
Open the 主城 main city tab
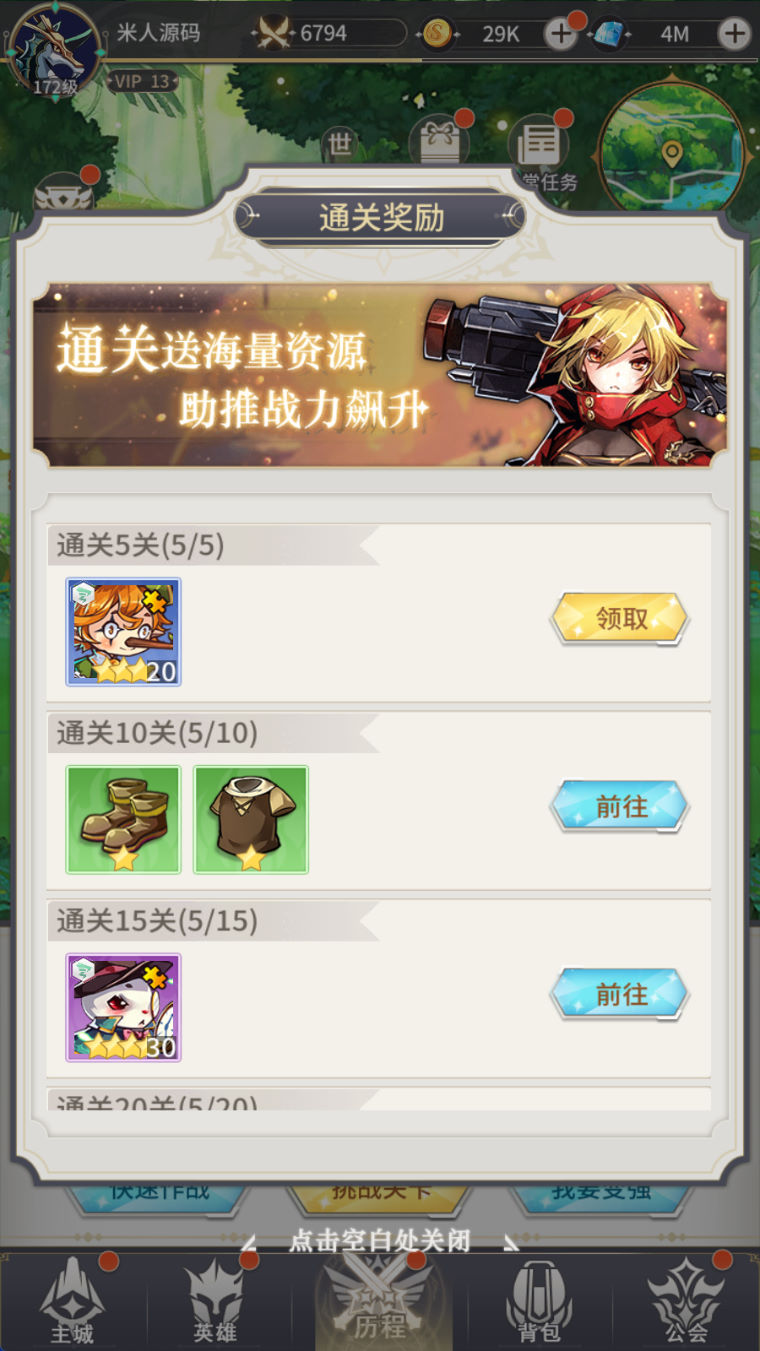coord(72,1301)
